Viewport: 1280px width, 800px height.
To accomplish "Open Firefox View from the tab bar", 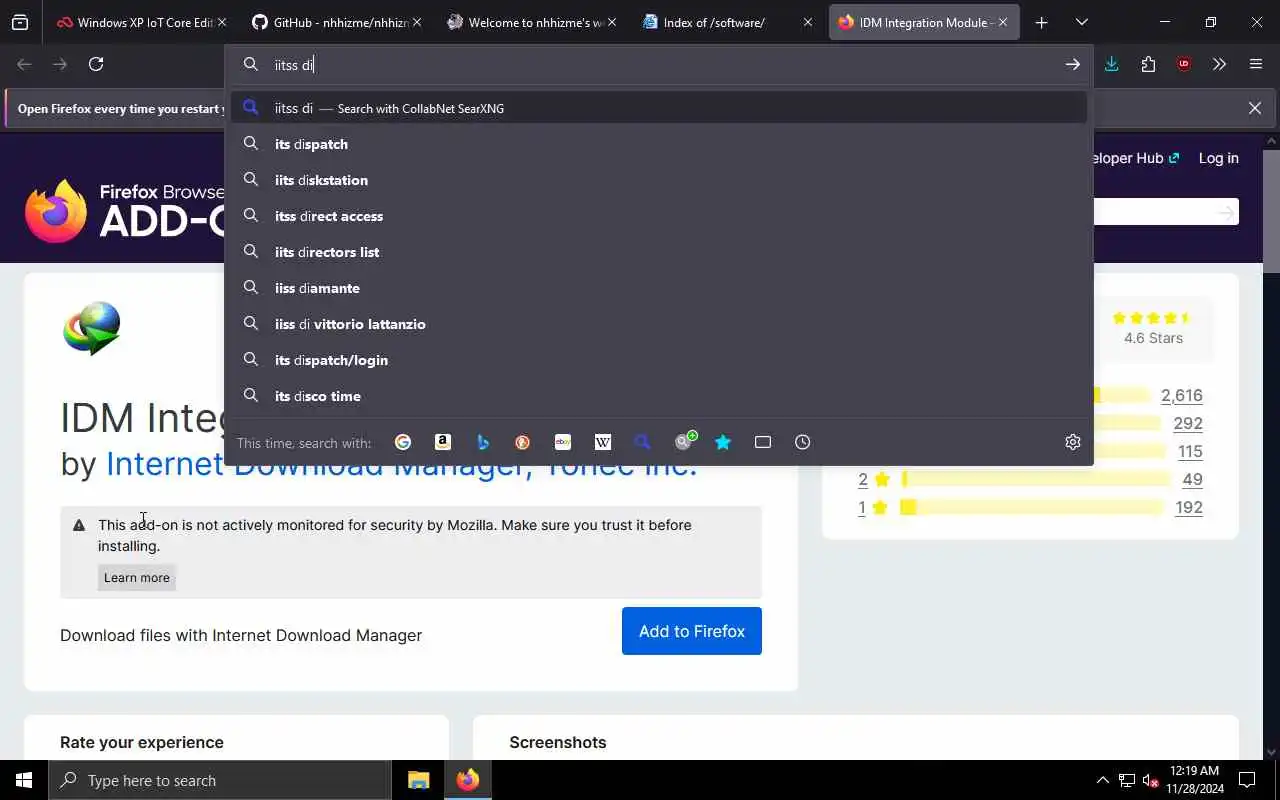I will click(x=20, y=22).
